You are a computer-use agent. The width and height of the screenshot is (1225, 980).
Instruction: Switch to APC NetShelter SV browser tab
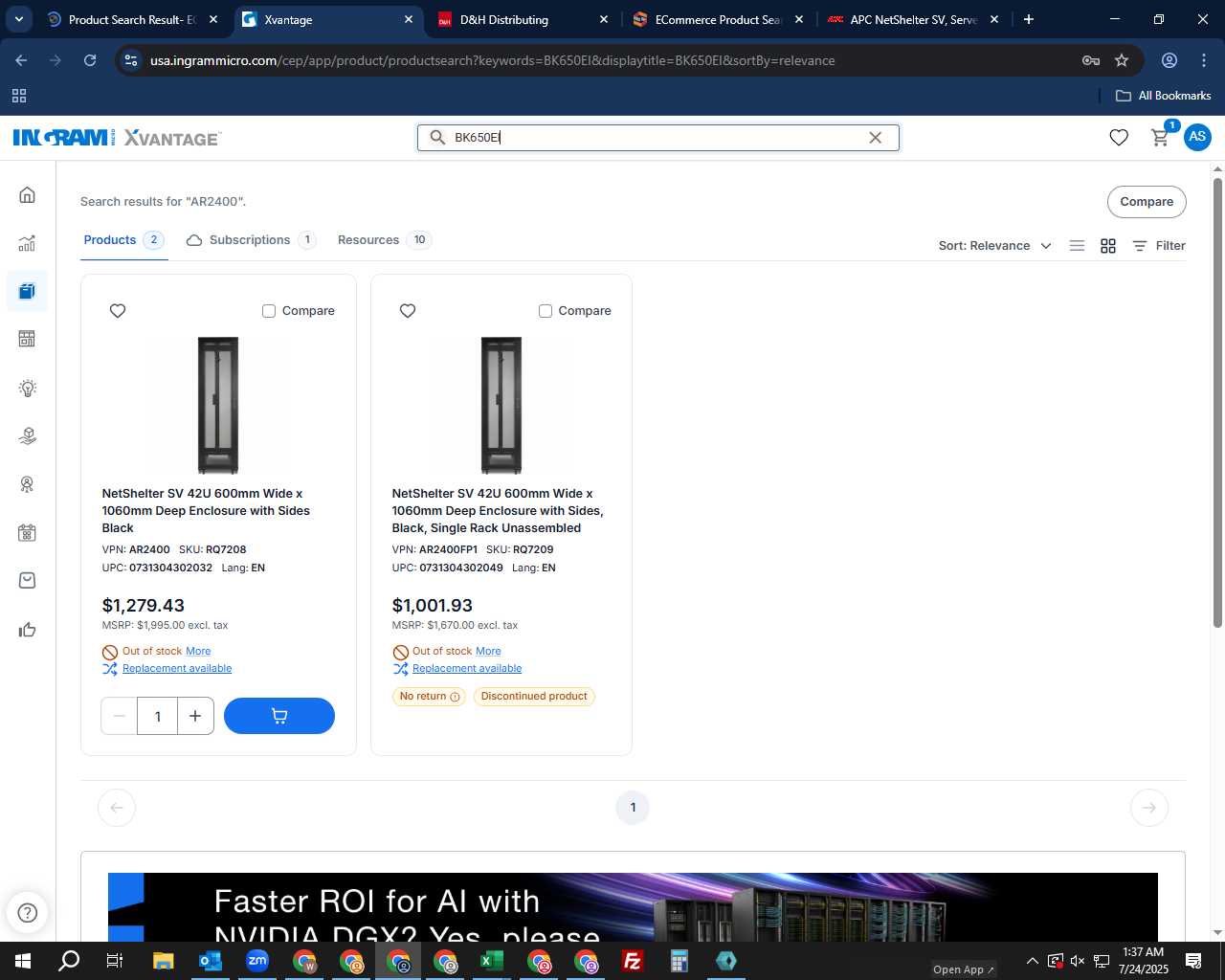pos(913,19)
